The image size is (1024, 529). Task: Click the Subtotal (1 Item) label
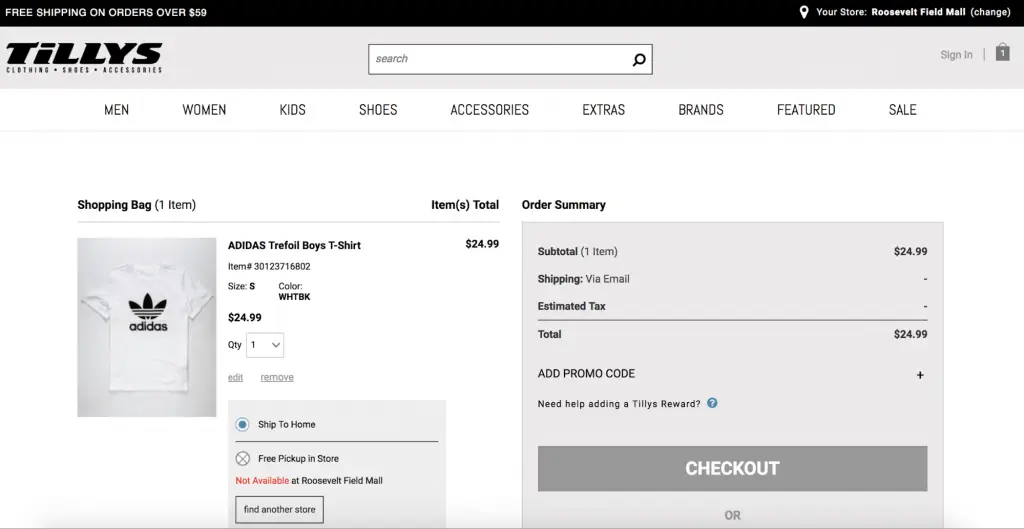point(577,251)
